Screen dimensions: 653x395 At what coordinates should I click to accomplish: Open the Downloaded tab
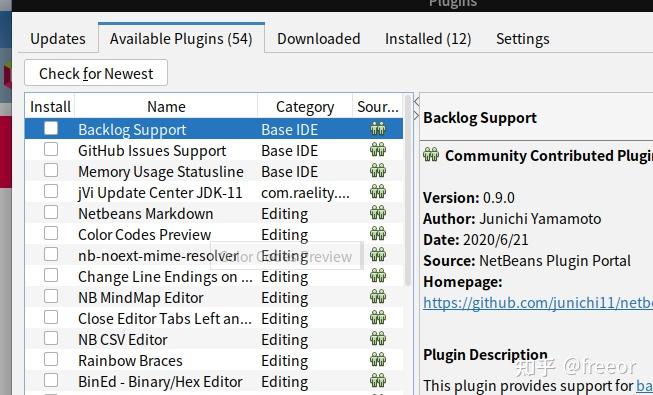[x=319, y=39]
